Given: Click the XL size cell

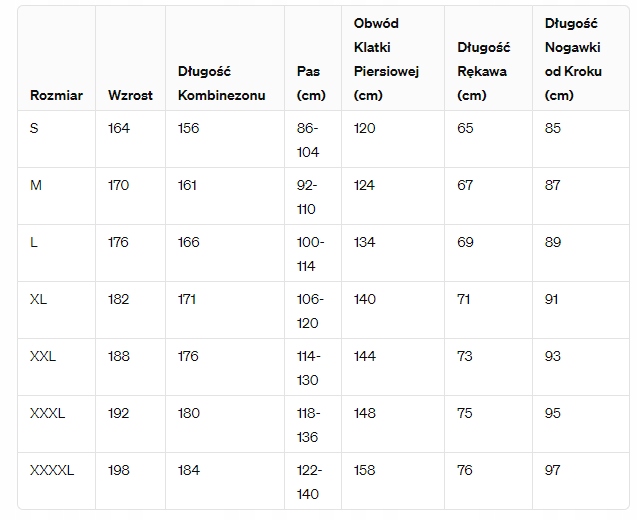Looking at the screenshot, I should (39, 299).
